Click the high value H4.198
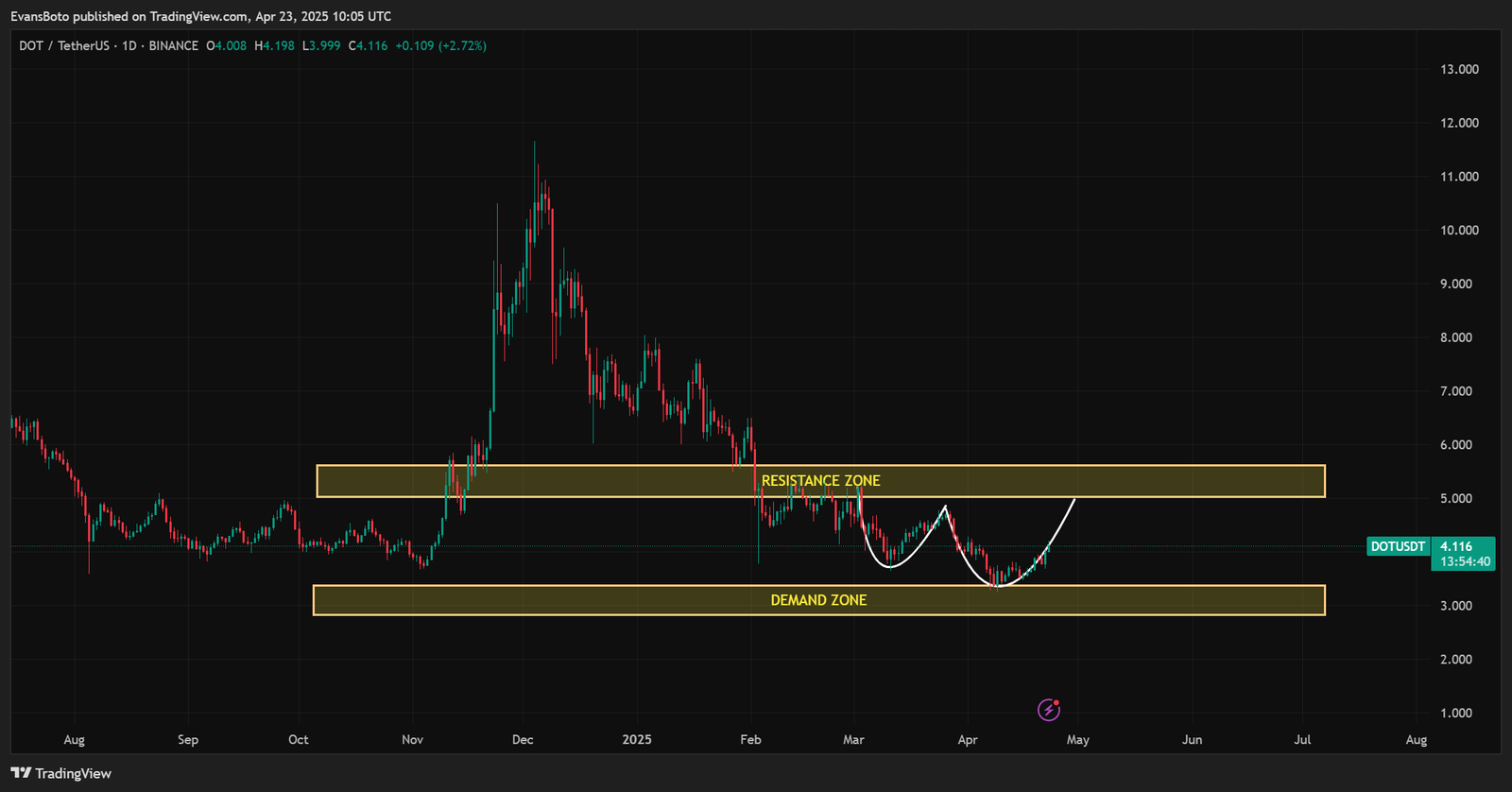 (275, 45)
